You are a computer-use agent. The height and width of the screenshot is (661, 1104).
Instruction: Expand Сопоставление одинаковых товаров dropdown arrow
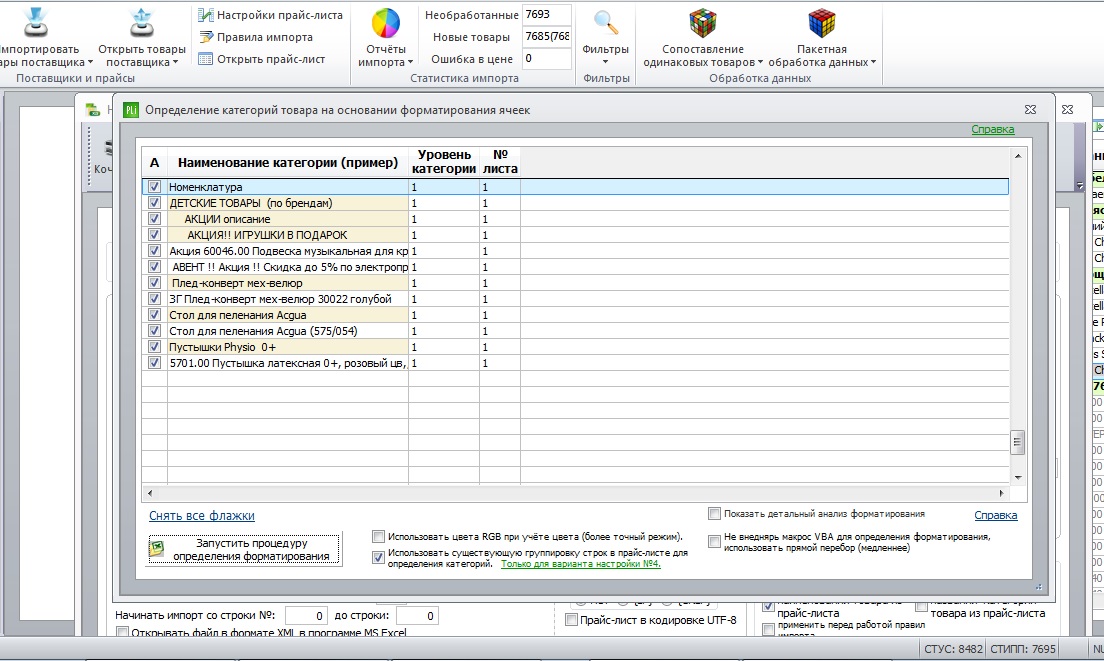[x=760, y=63]
